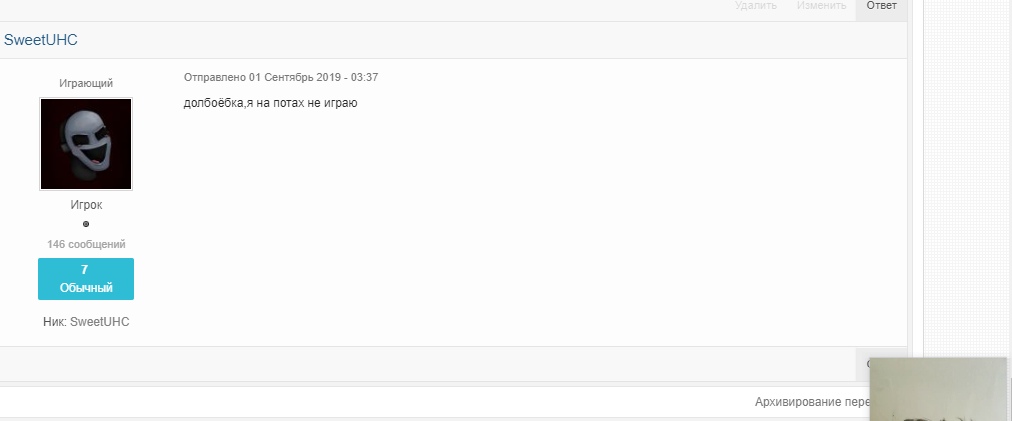Click the Изменить edit post button

click(x=821, y=6)
